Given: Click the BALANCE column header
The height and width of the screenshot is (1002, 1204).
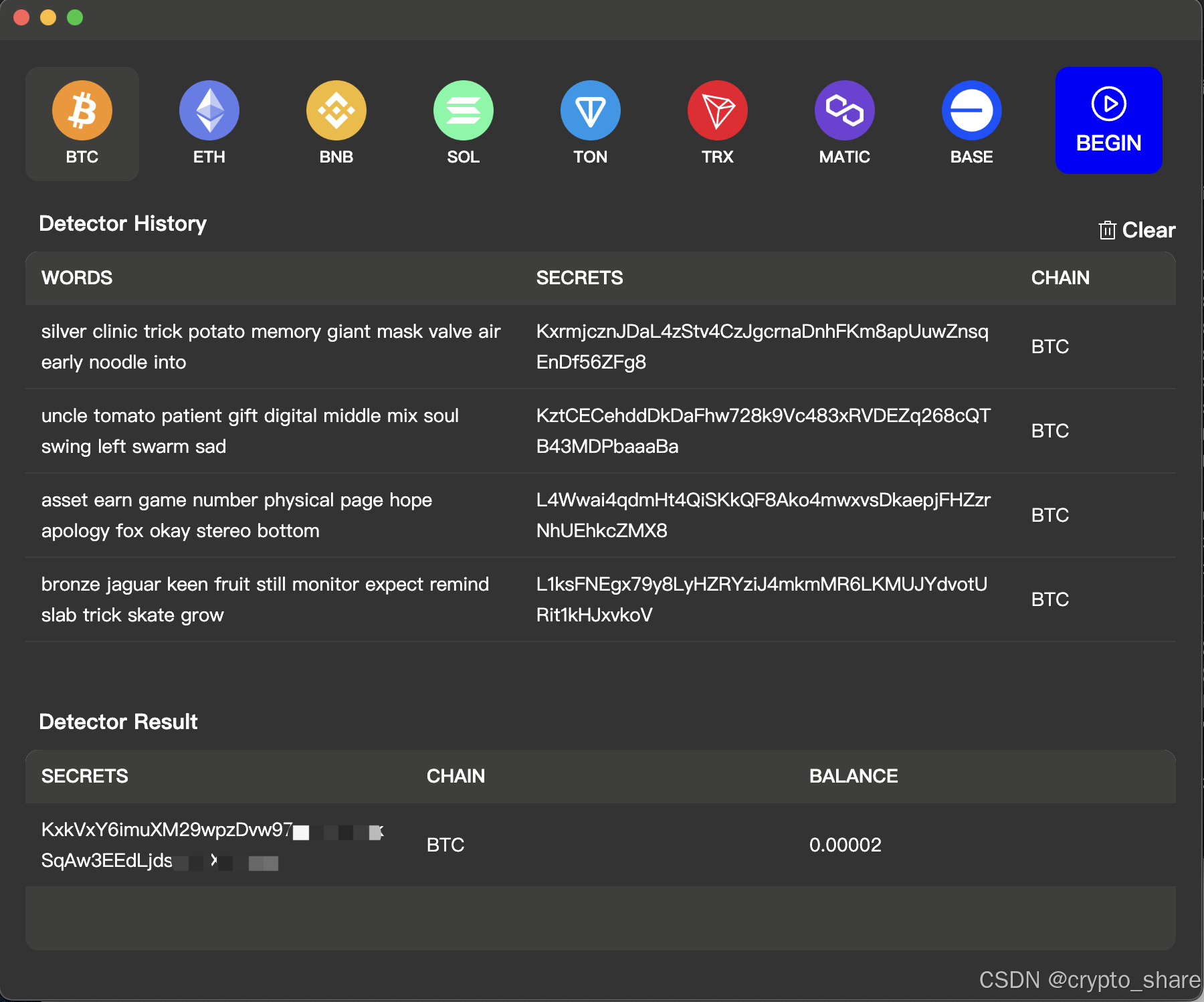Looking at the screenshot, I should (x=854, y=776).
